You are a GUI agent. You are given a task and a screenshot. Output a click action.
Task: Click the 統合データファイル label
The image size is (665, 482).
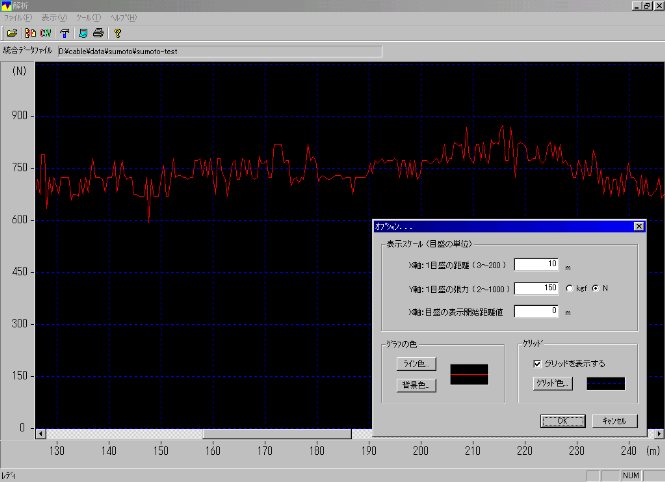pyautogui.click(x=28, y=50)
